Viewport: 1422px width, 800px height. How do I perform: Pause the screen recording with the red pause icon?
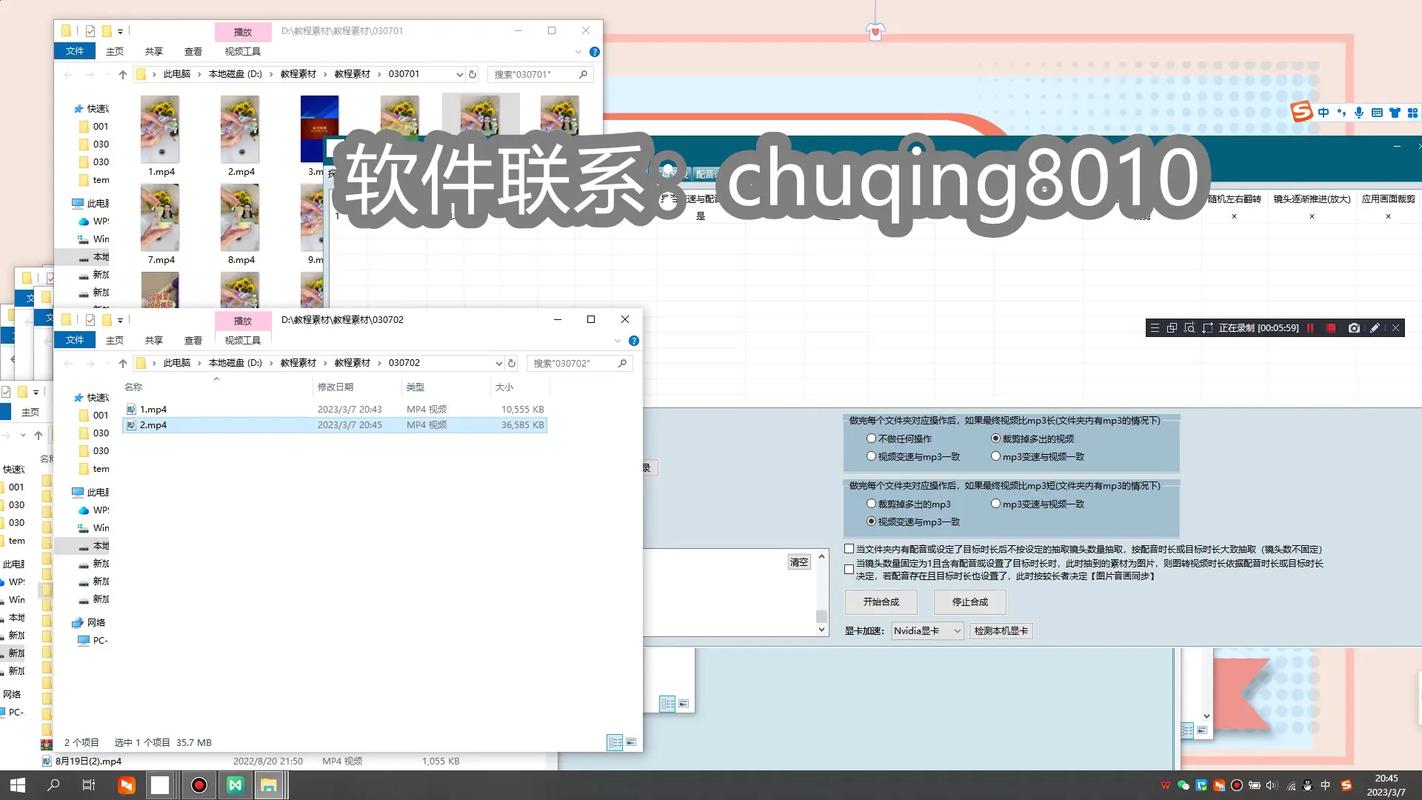pos(1310,328)
